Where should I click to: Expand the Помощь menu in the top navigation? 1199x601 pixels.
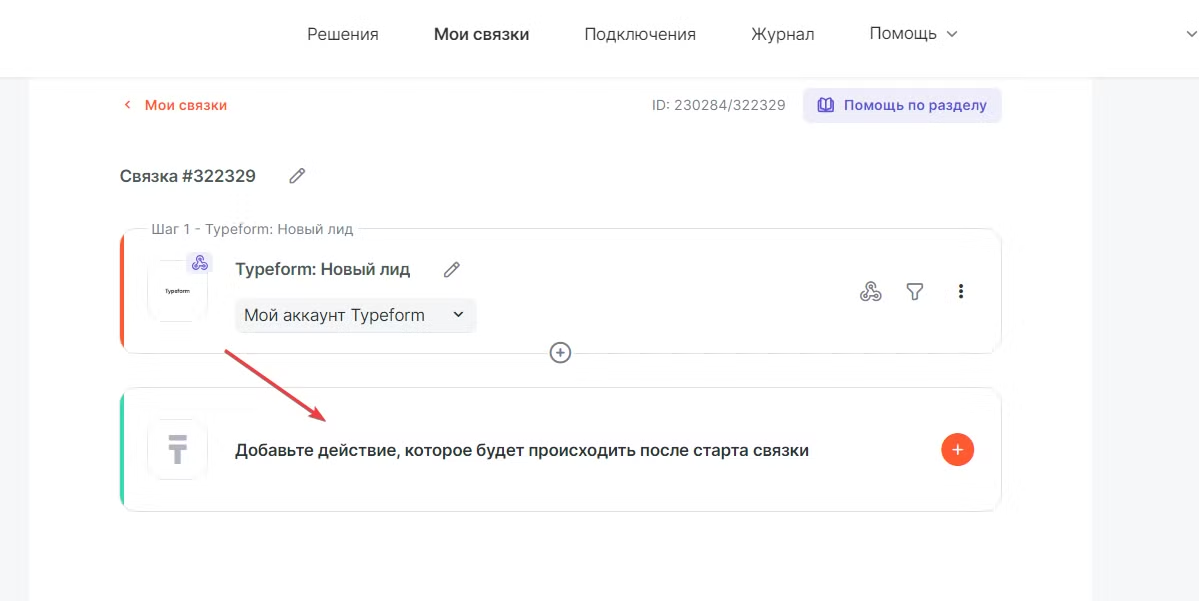click(913, 34)
